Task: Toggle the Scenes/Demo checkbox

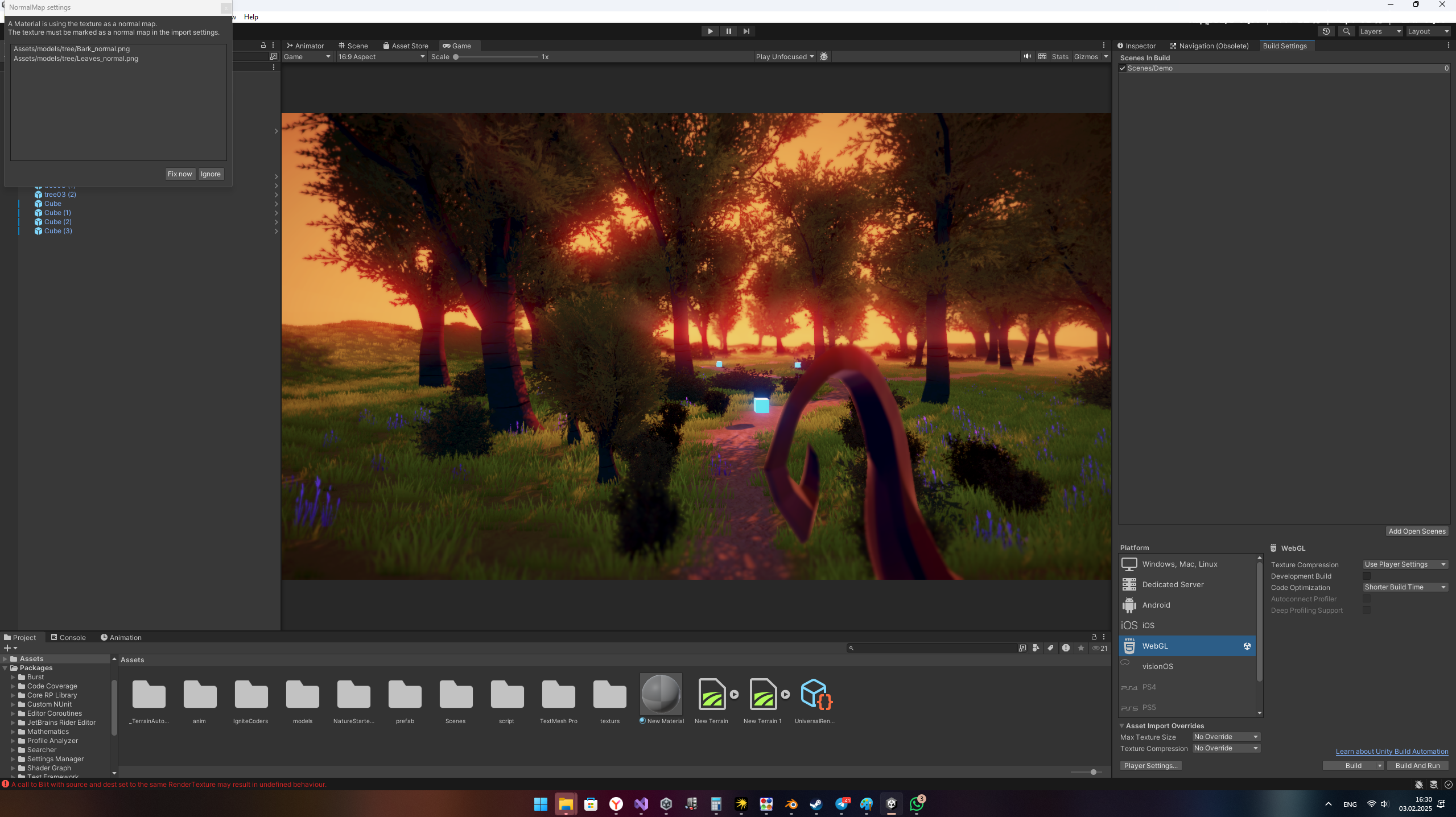Action: pos(1123,68)
